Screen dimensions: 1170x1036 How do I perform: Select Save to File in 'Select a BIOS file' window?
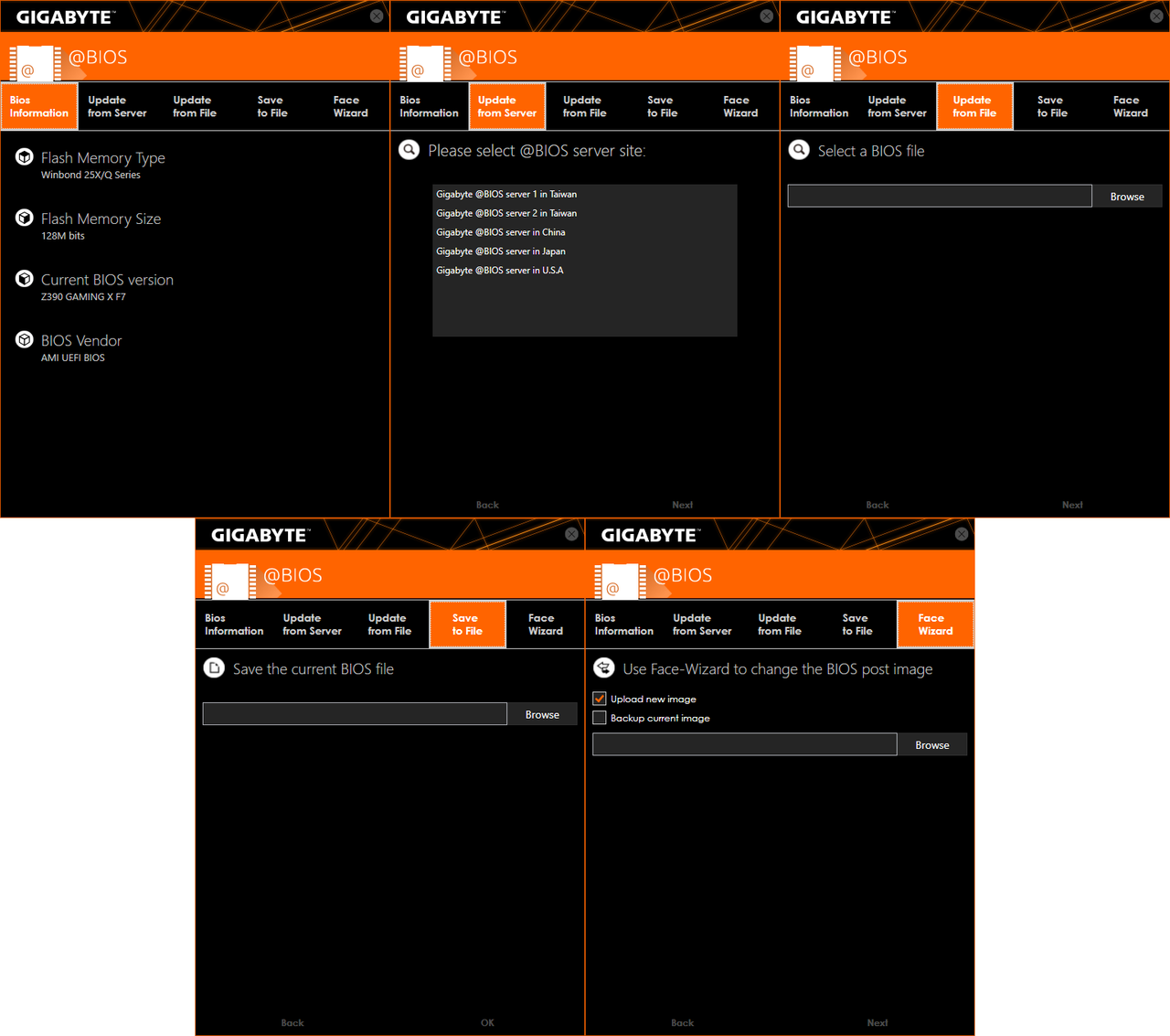click(1052, 107)
